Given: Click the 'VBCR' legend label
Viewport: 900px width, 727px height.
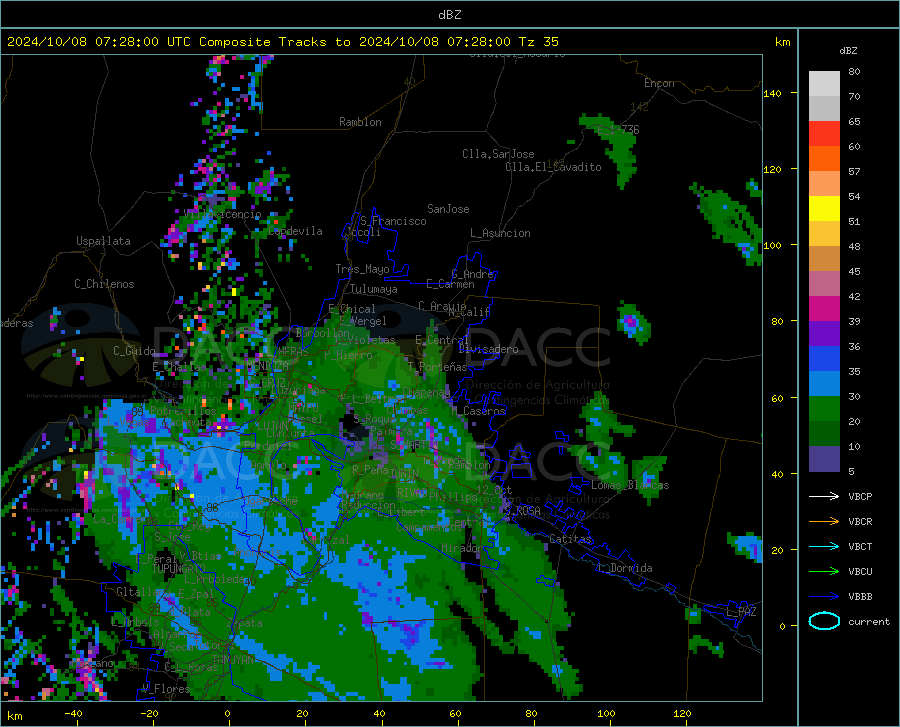Looking at the screenshot, I should pyautogui.click(x=860, y=522).
